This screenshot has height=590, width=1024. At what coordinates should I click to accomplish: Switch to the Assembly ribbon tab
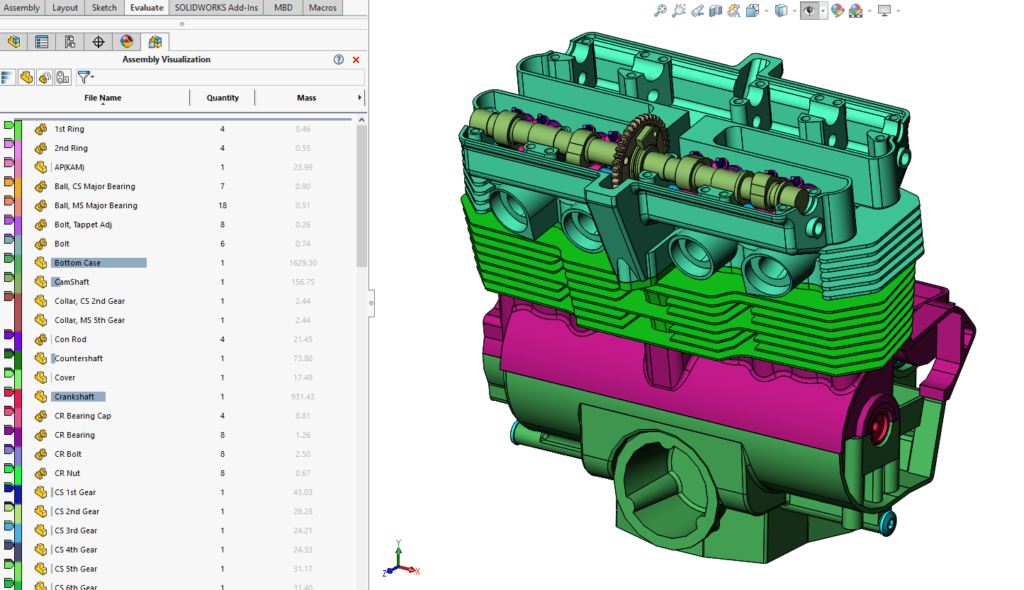pos(22,8)
